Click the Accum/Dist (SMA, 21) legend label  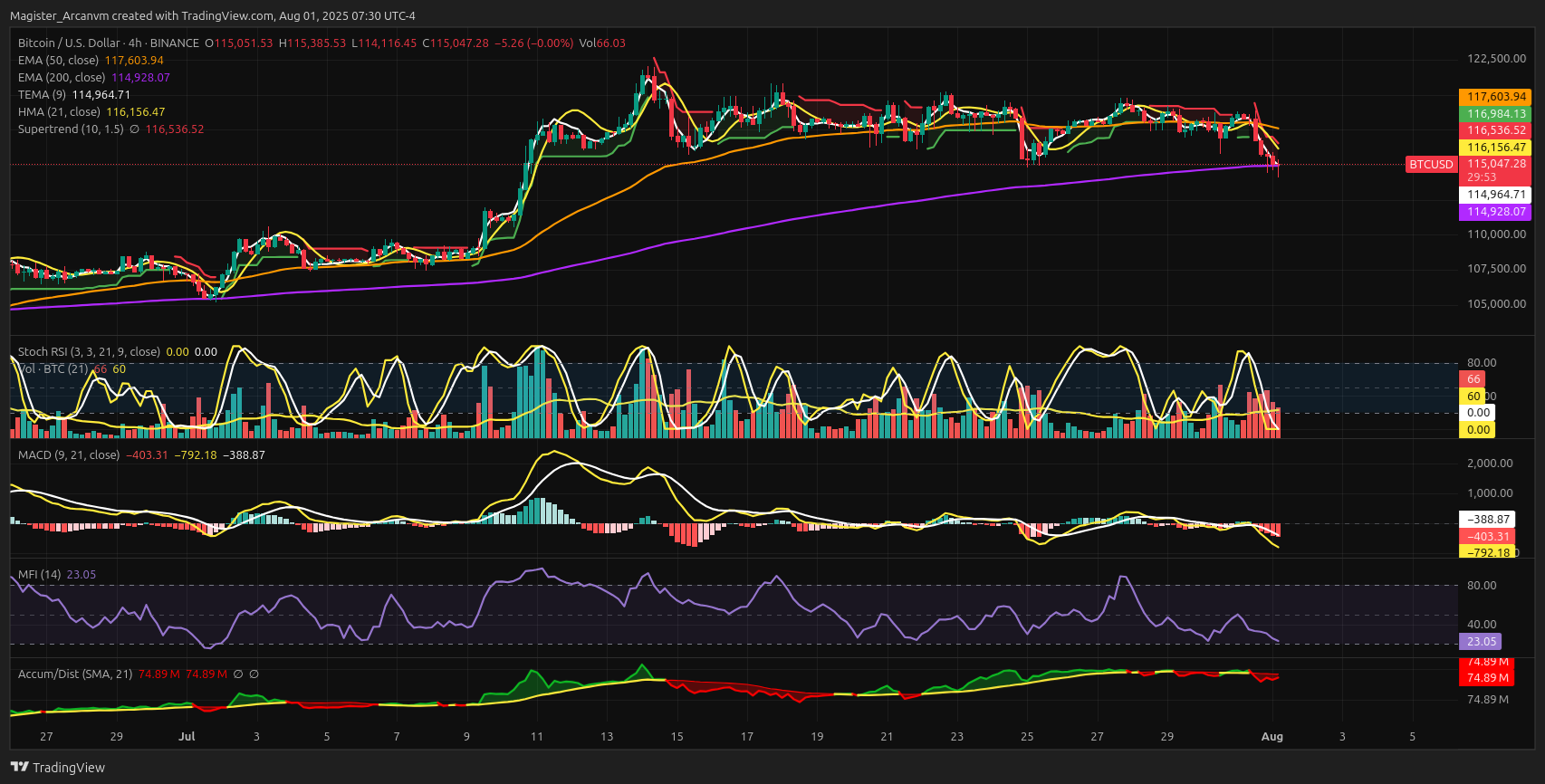75,674
